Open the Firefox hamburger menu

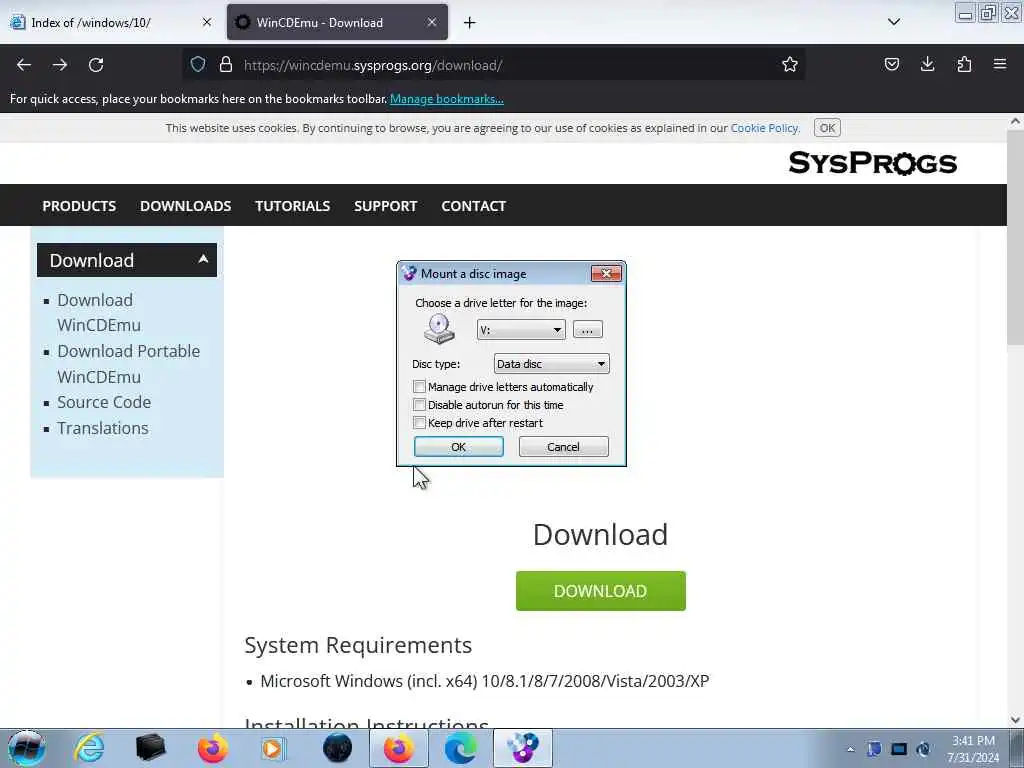pos(1000,64)
